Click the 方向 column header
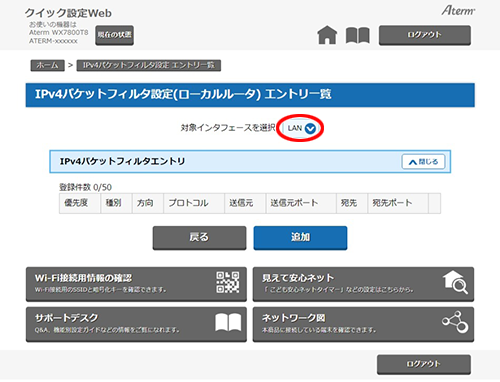 click(148, 203)
